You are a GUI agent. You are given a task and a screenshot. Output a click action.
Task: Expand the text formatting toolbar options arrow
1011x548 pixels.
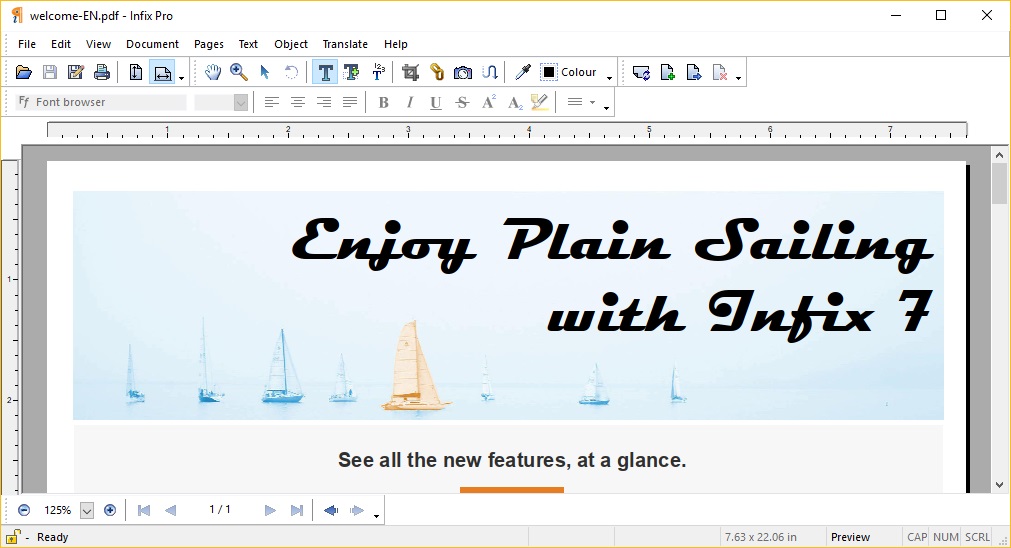(x=606, y=108)
